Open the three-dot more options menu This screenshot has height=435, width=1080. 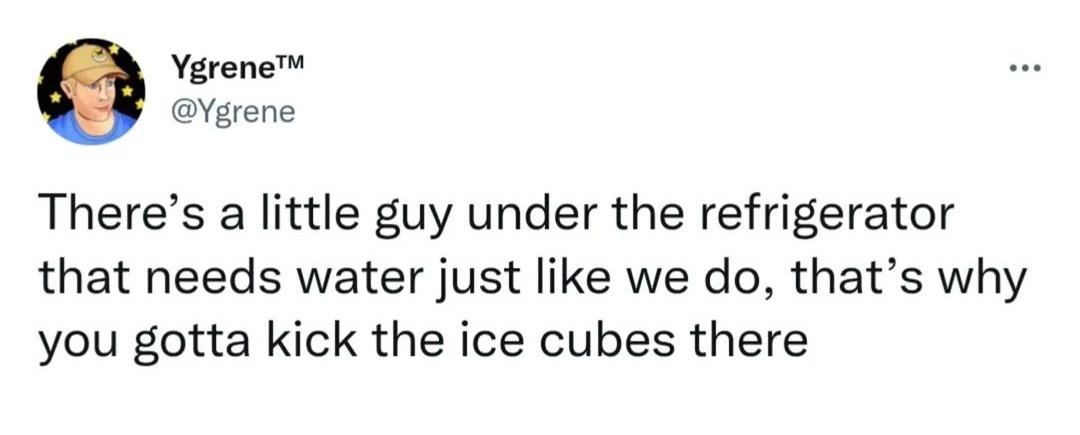point(1025,69)
